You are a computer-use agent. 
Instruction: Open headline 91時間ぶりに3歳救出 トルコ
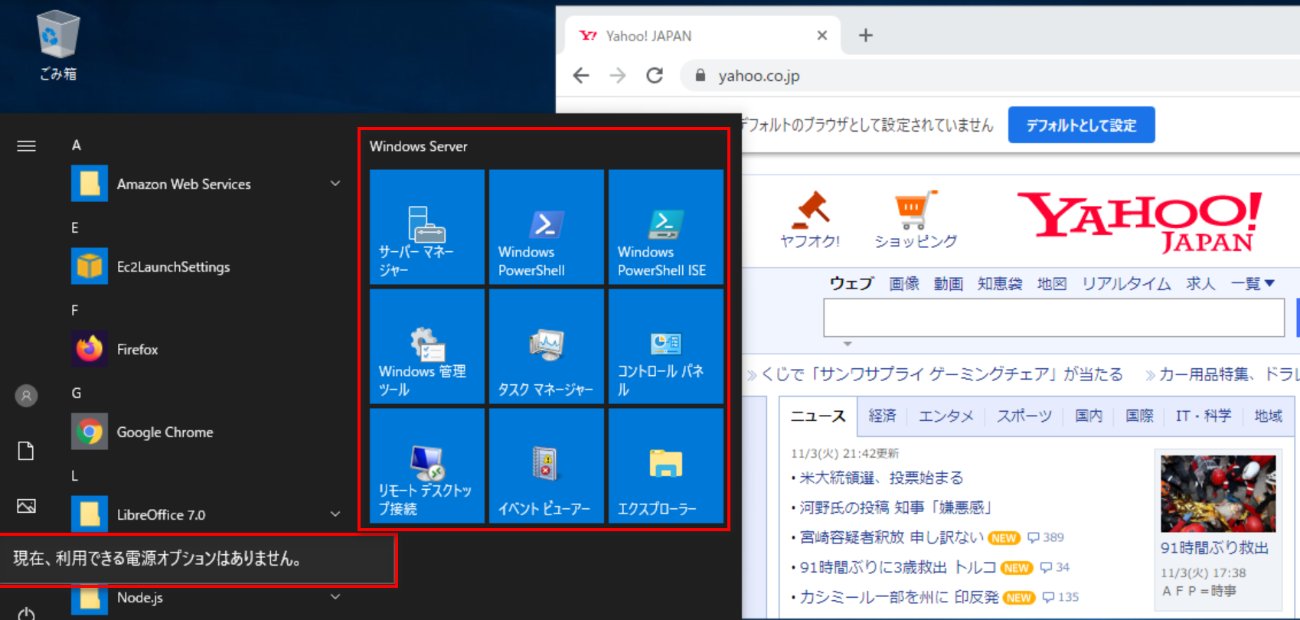(898, 568)
